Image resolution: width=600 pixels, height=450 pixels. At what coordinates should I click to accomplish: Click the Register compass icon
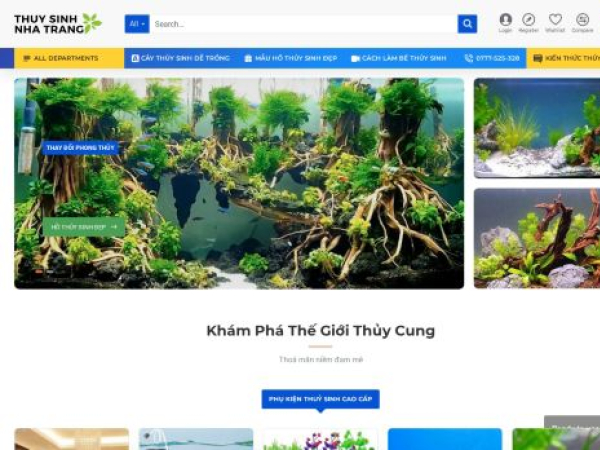528,20
